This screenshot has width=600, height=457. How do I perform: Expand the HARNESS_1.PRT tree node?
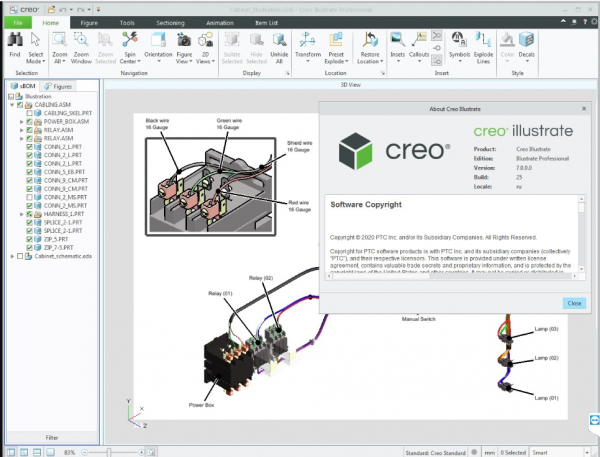pyautogui.click(x=21, y=212)
